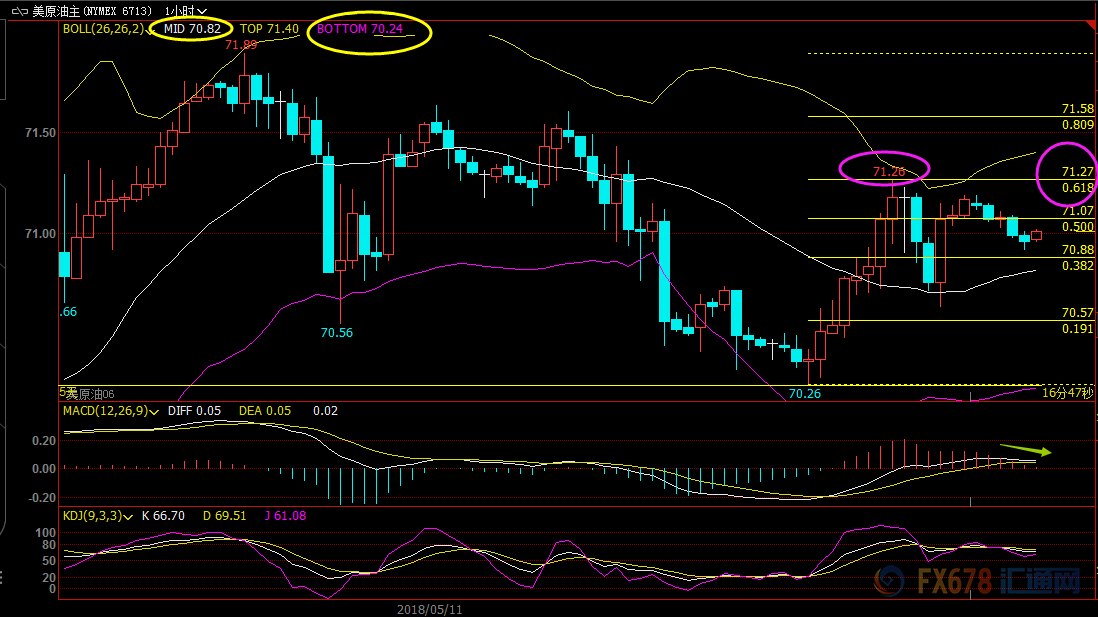Open the 1小时 timeframe dropdown
The height and width of the screenshot is (617, 1098).
(x=185, y=11)
